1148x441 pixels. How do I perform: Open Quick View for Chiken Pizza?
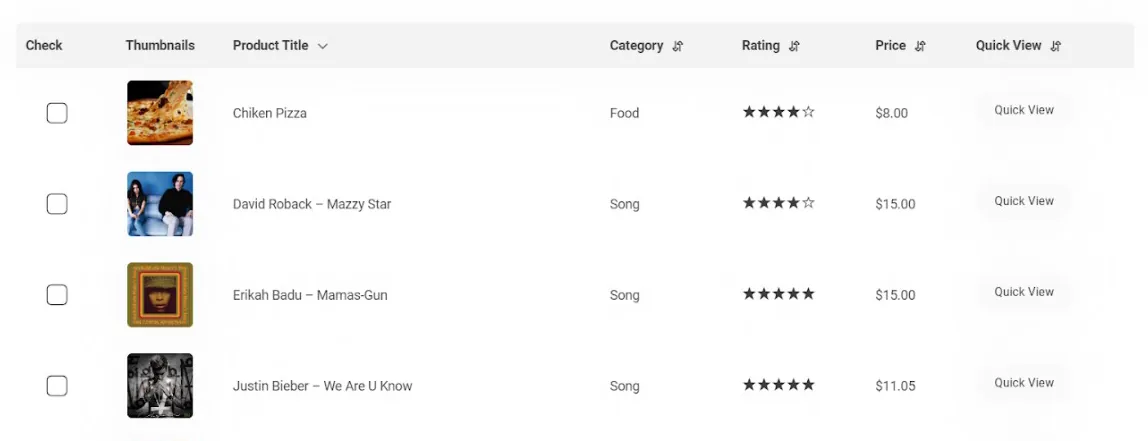[x=1024, y=110]
